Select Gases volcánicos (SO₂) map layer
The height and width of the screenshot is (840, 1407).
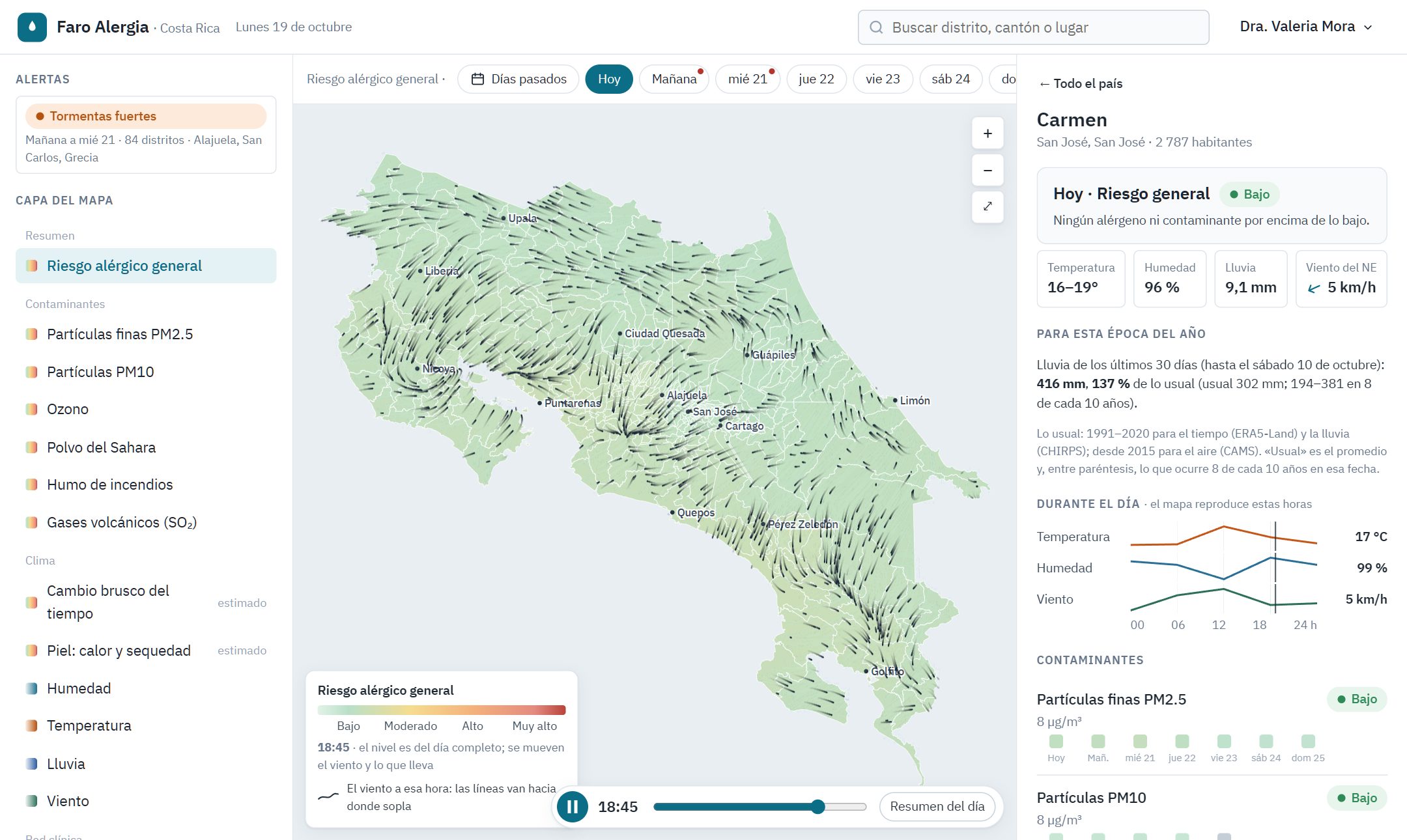tap(146, 522)
